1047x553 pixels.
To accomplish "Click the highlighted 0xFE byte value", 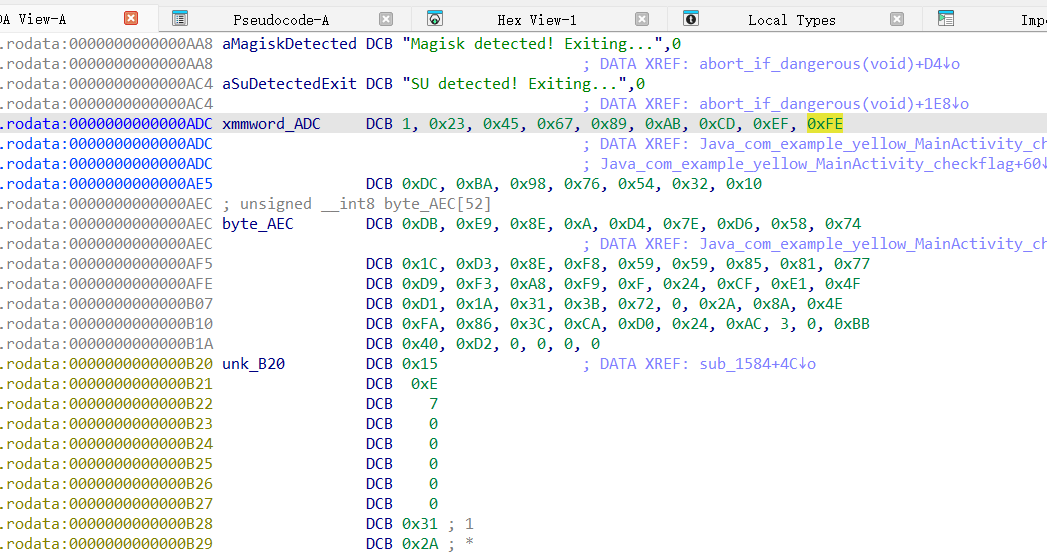I will 825,124.
